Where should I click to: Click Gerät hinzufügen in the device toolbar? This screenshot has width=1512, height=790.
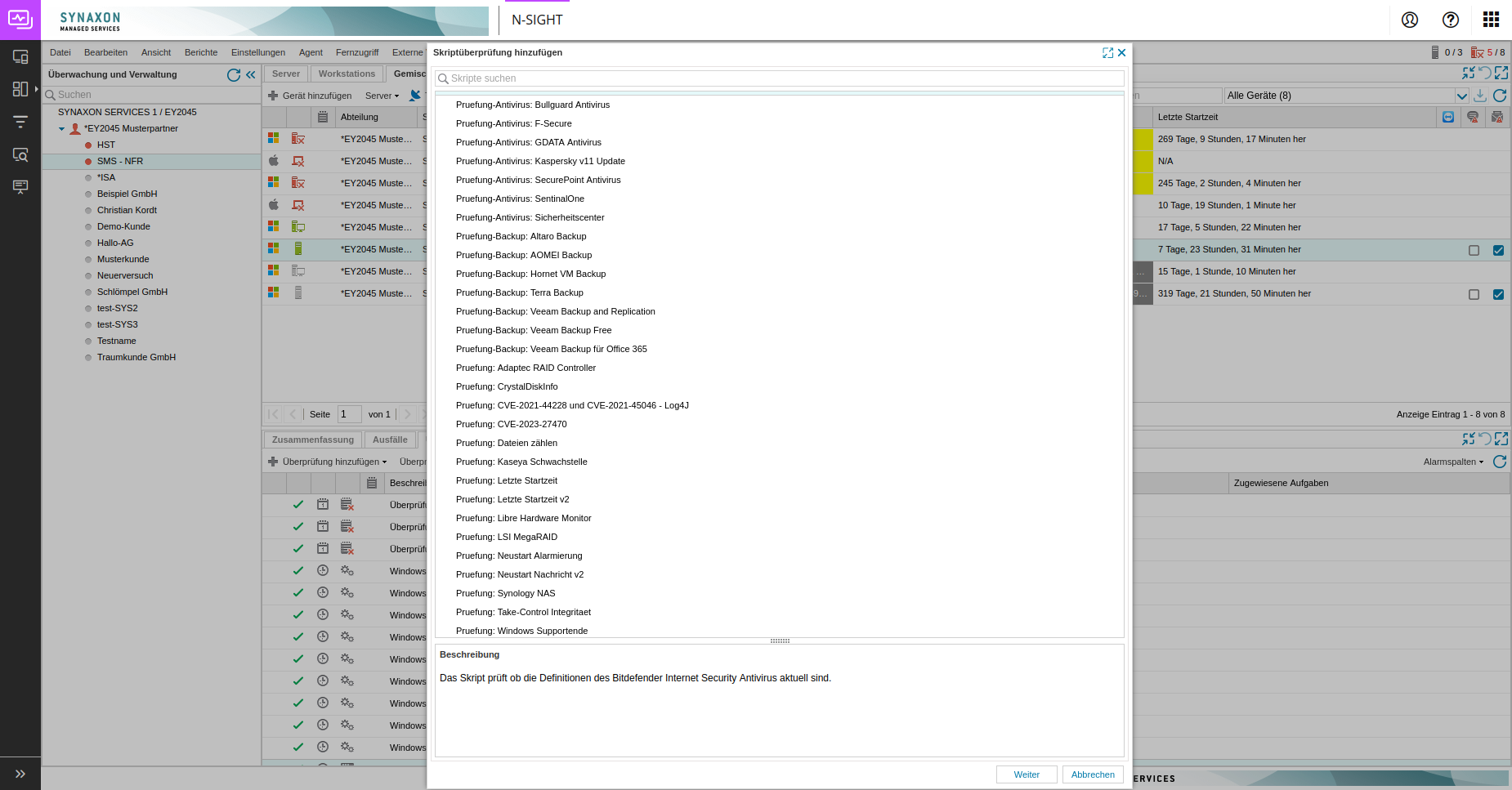click(x=310, y=96)
